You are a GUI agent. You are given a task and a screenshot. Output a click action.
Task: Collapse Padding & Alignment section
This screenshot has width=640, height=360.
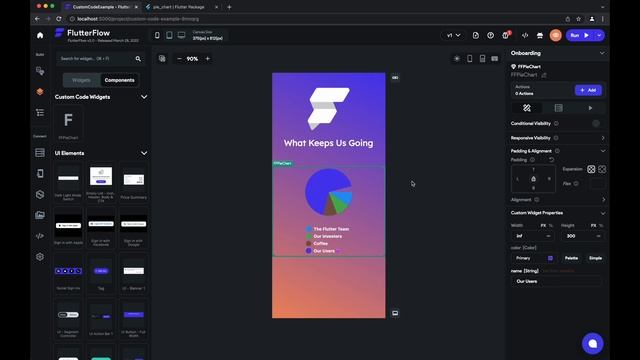tap(603, 151)
